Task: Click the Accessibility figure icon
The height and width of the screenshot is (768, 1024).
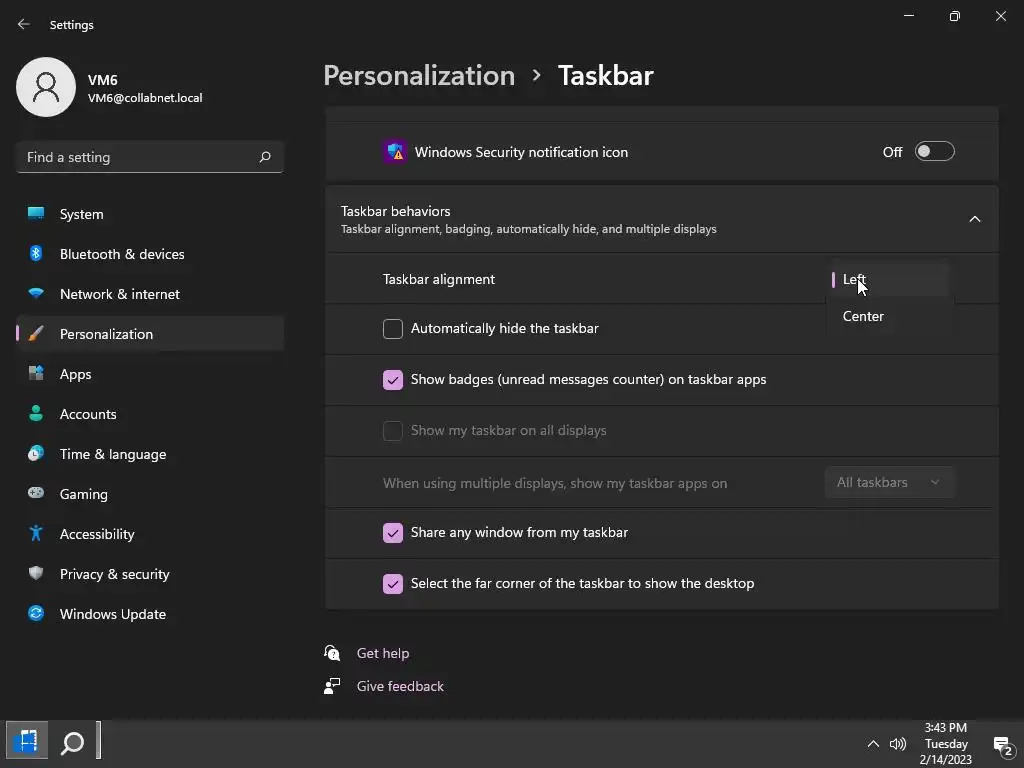Action: (36, 533)
